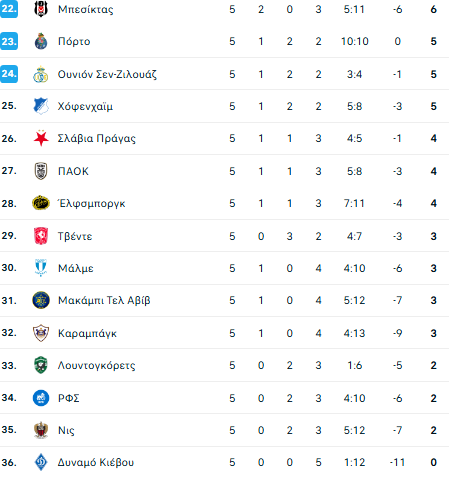Screen dimensions: 449x477
Task: Select the Πόρτο team name link
Action: tap(74, 41)
